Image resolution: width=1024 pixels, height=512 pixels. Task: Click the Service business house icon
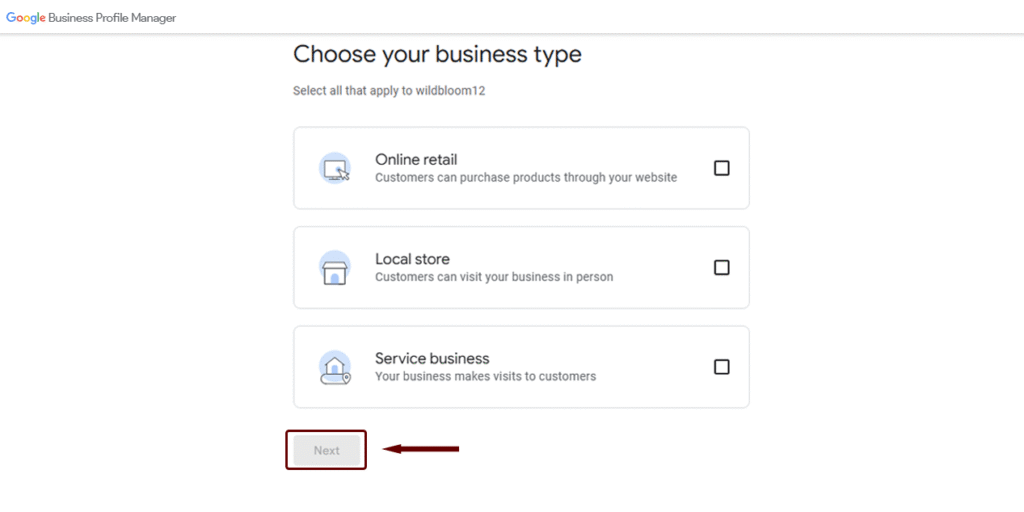click(x=335, y=368)
